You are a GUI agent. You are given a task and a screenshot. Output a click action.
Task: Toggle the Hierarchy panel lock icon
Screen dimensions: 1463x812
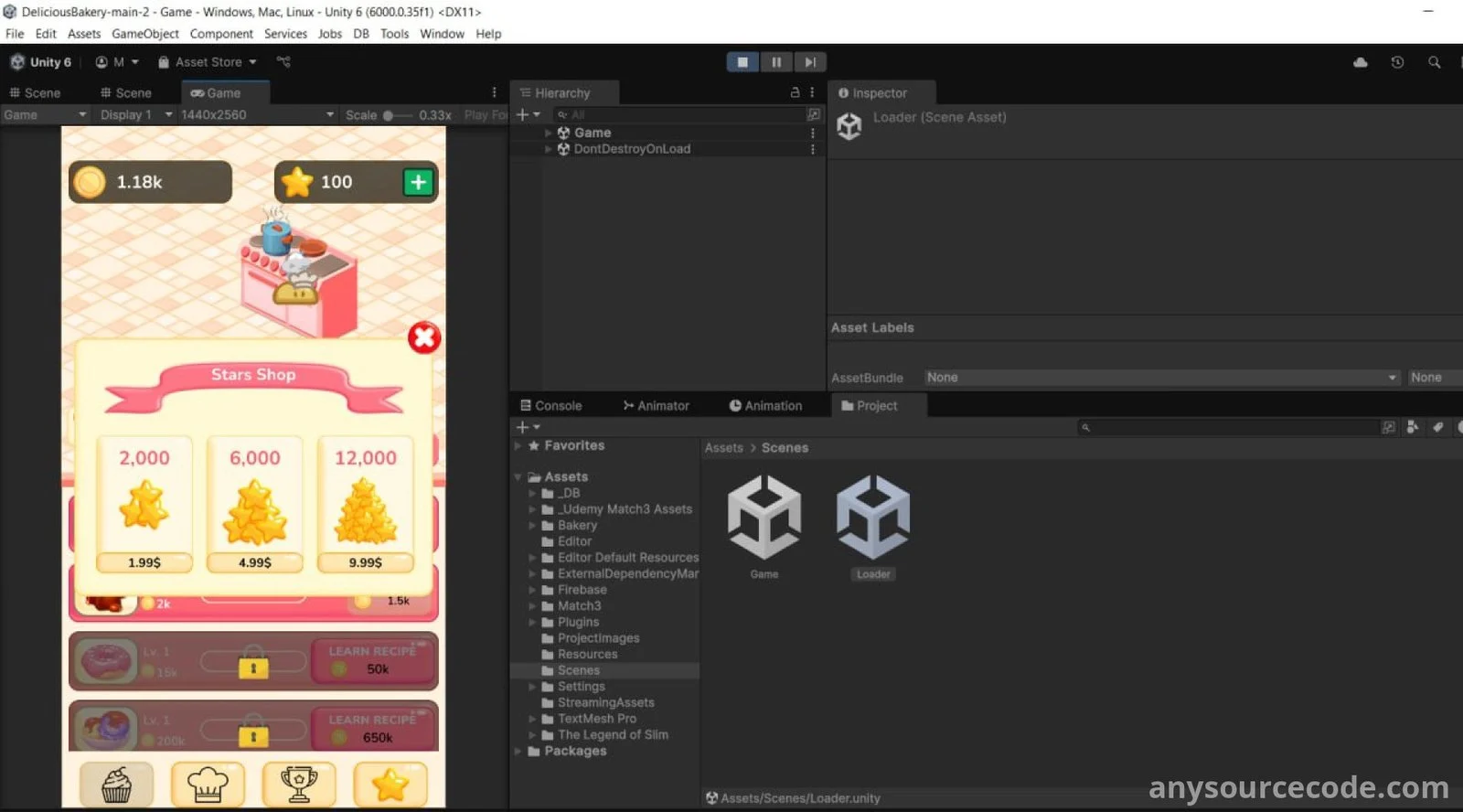tap(795, 92)
